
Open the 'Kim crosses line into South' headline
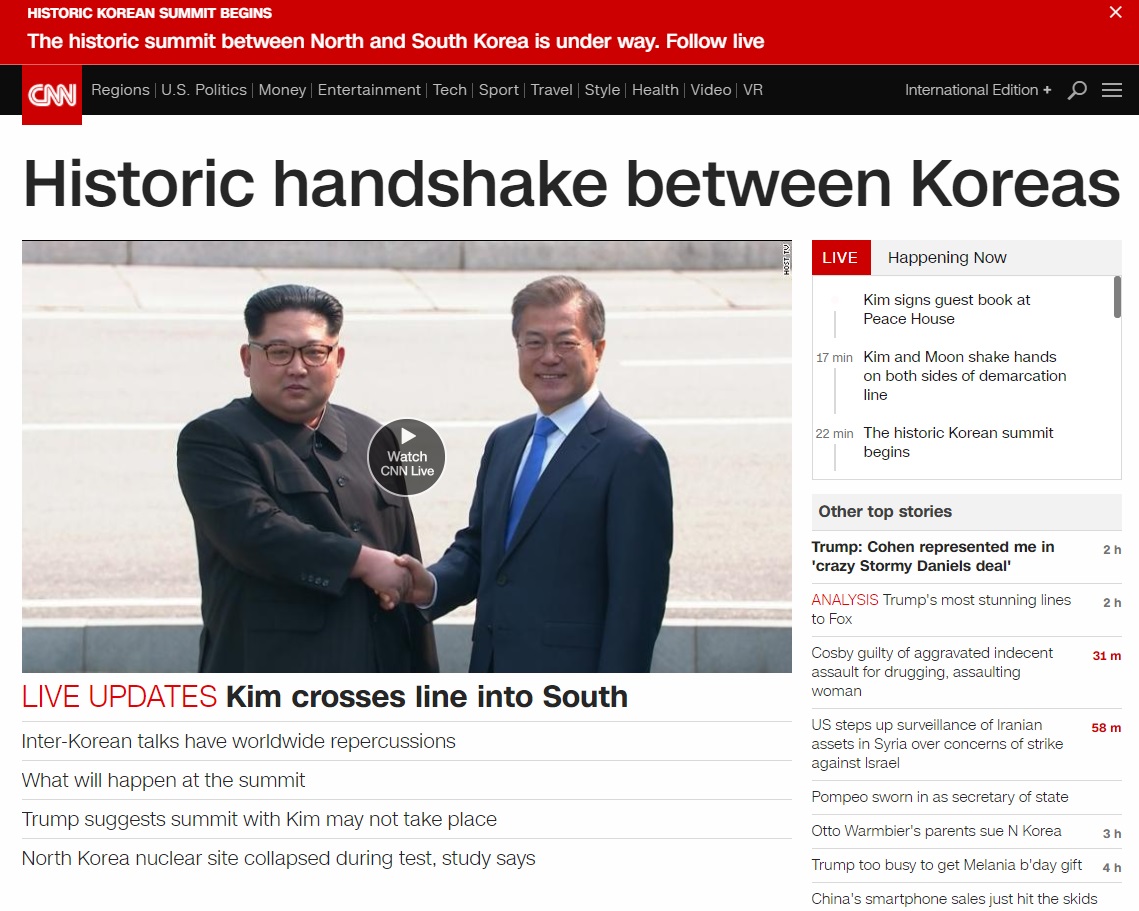click(426, 697)
